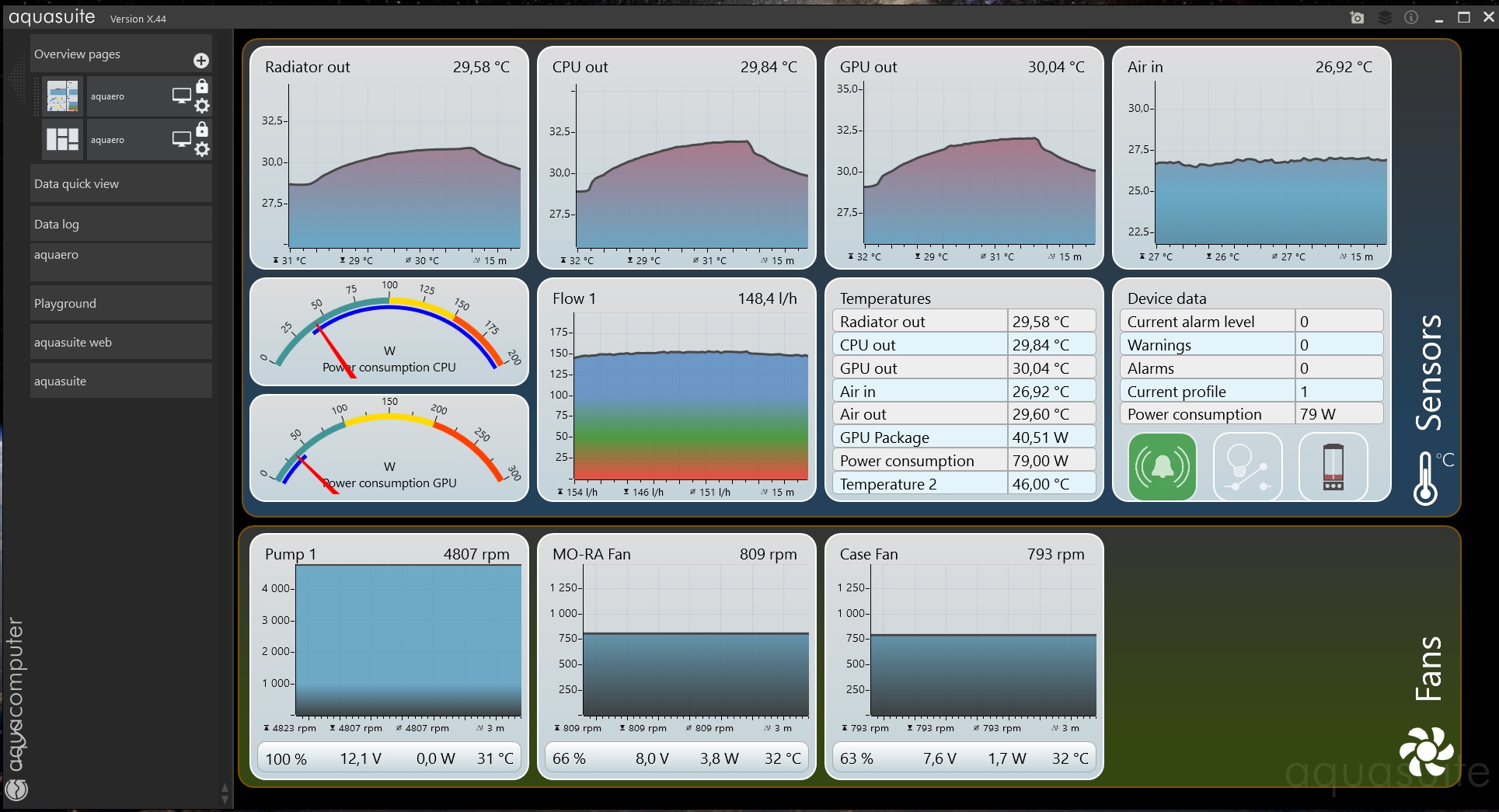Select the white tiles layout page thumbnail

[62, 140]
